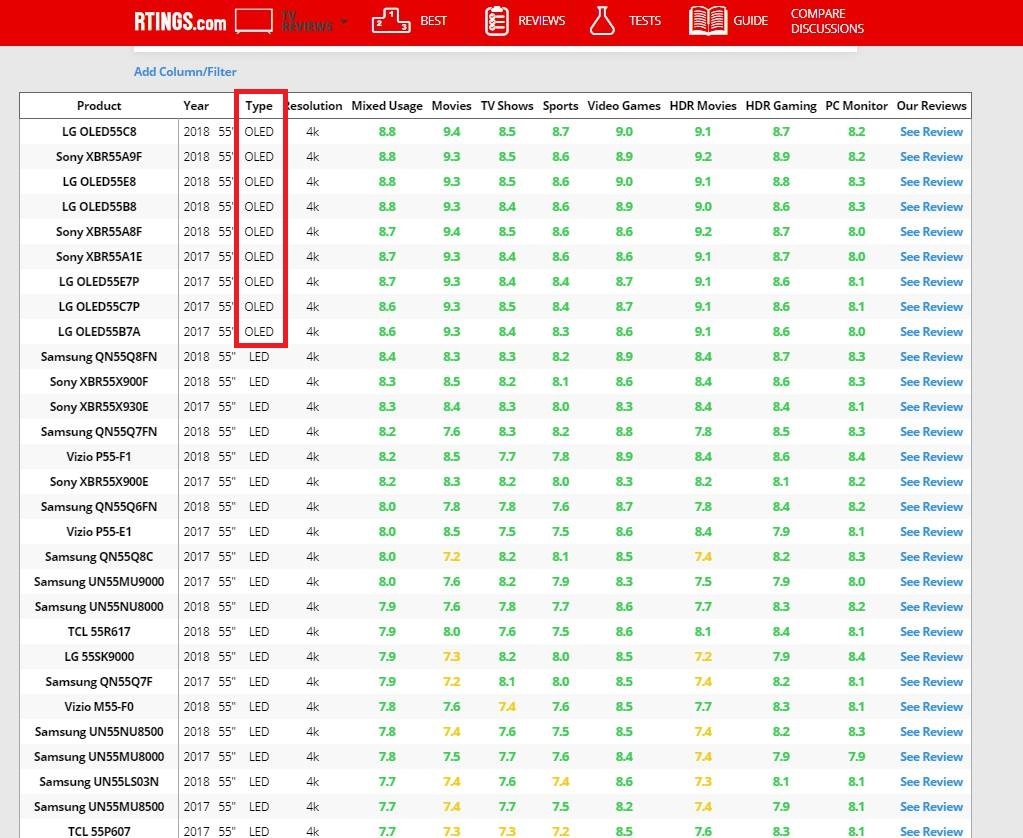Click the Best podium icon
The width and height of the screenshot is (1023, 838).
coord(391,21)
